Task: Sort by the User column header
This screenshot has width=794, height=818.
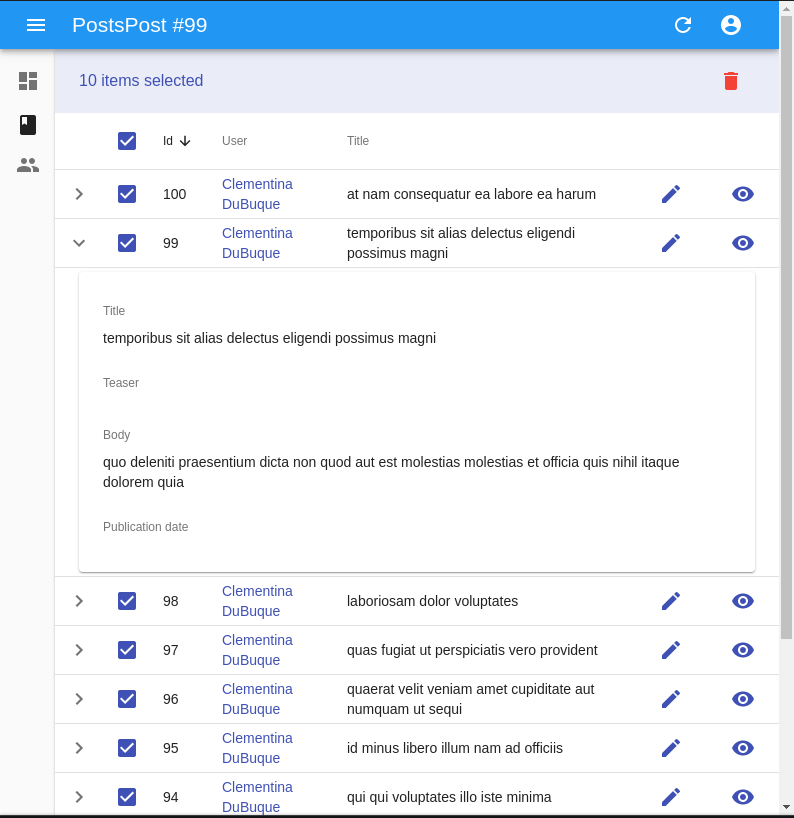Action: pyautogui.click(x=234, y=141)
